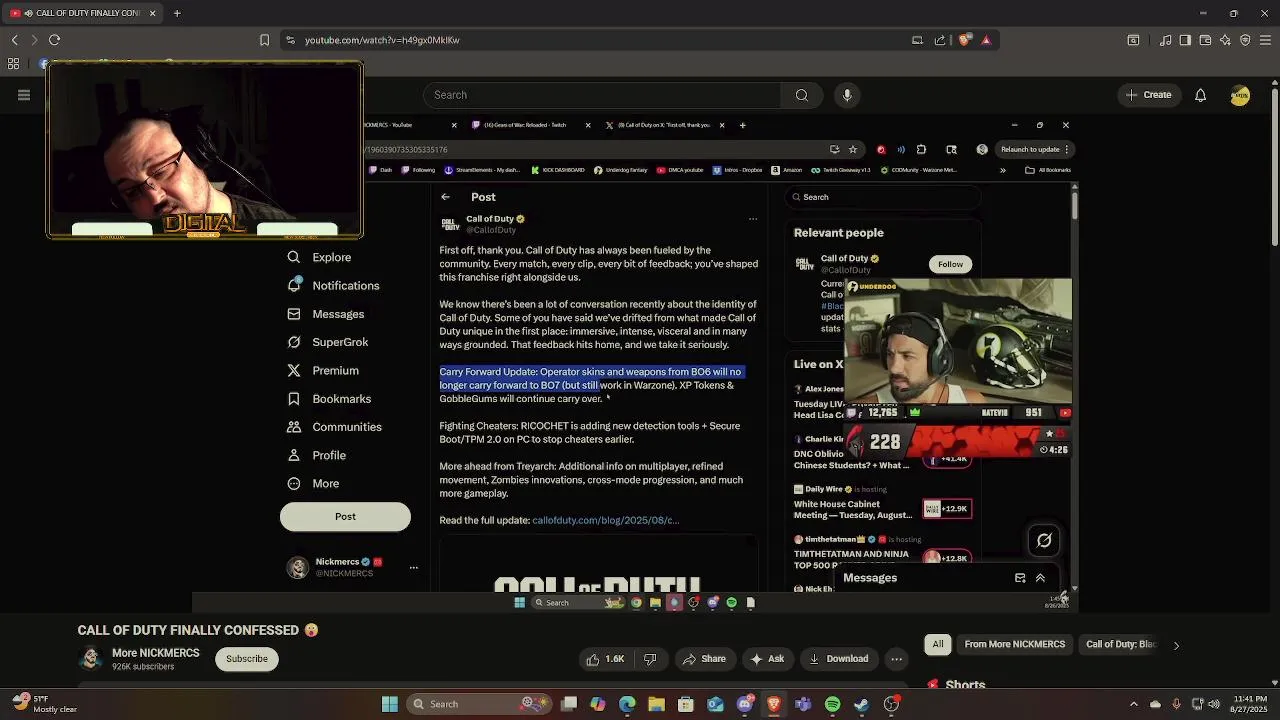Open more actions ellipsis under video

point(897,659)
